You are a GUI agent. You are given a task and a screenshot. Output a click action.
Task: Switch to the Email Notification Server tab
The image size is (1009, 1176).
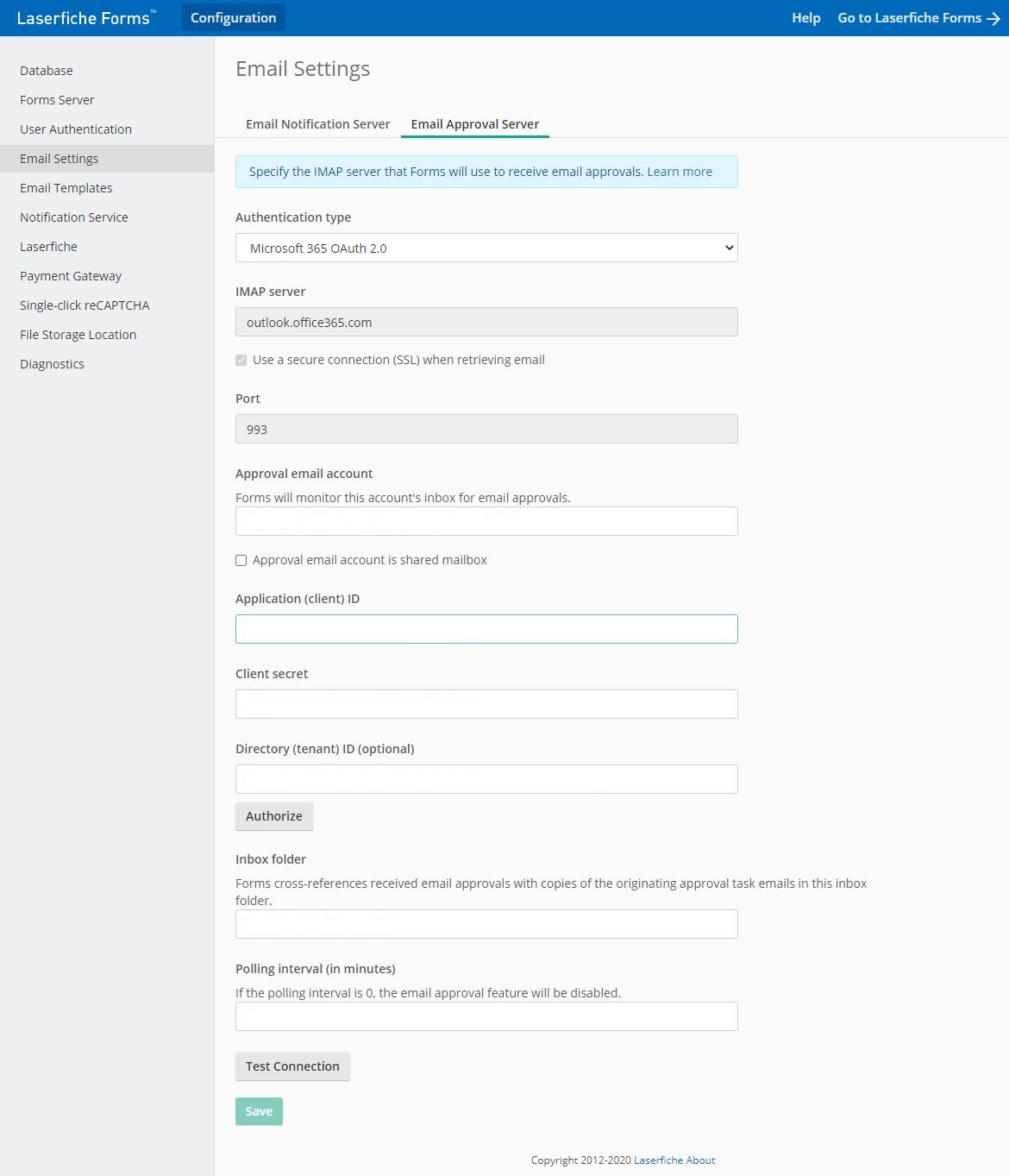click(316, 123)
